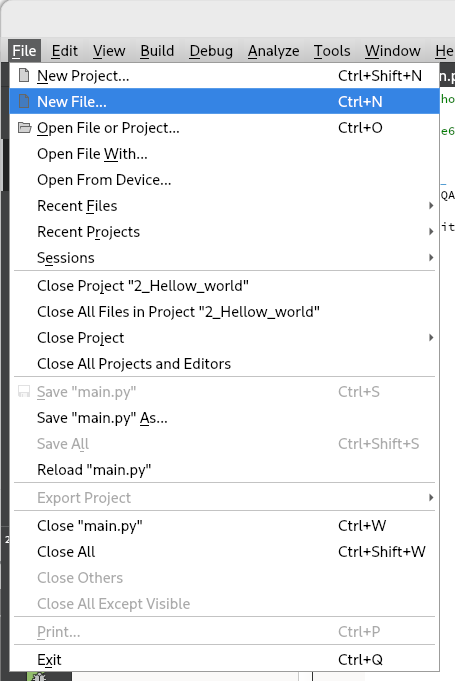Expand the Sessions submenu arrow
The width and height of the screenshot is (455, 681).
click(431, 258)
